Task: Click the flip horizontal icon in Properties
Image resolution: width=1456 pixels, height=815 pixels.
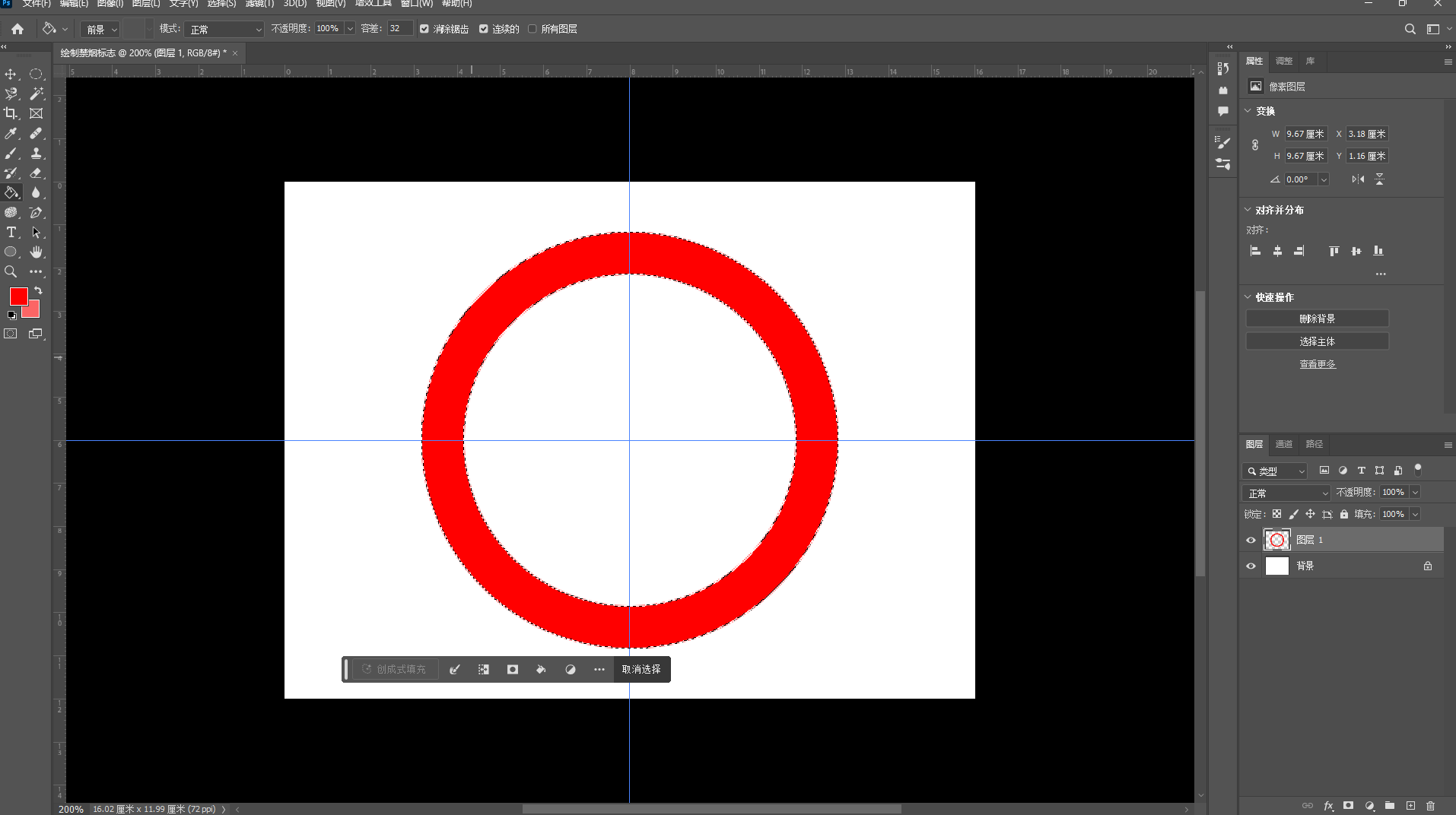Action: (1358, 179)
